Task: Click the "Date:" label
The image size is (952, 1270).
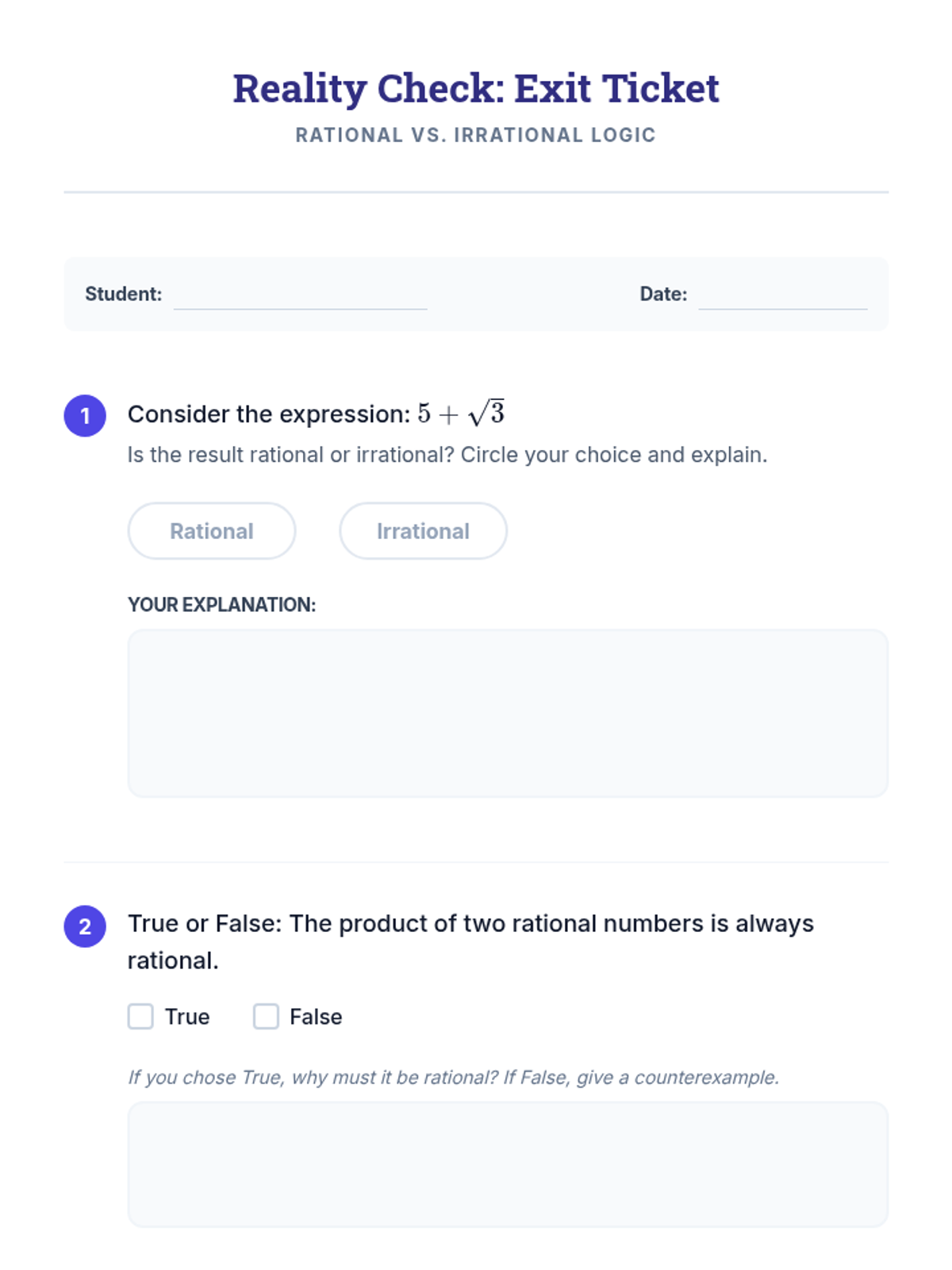Action: [x=663, y=294]
